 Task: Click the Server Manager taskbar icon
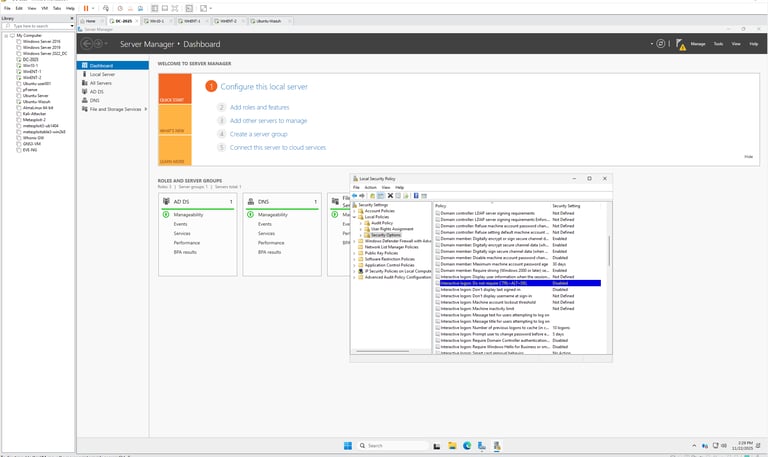tap(482, 445)
